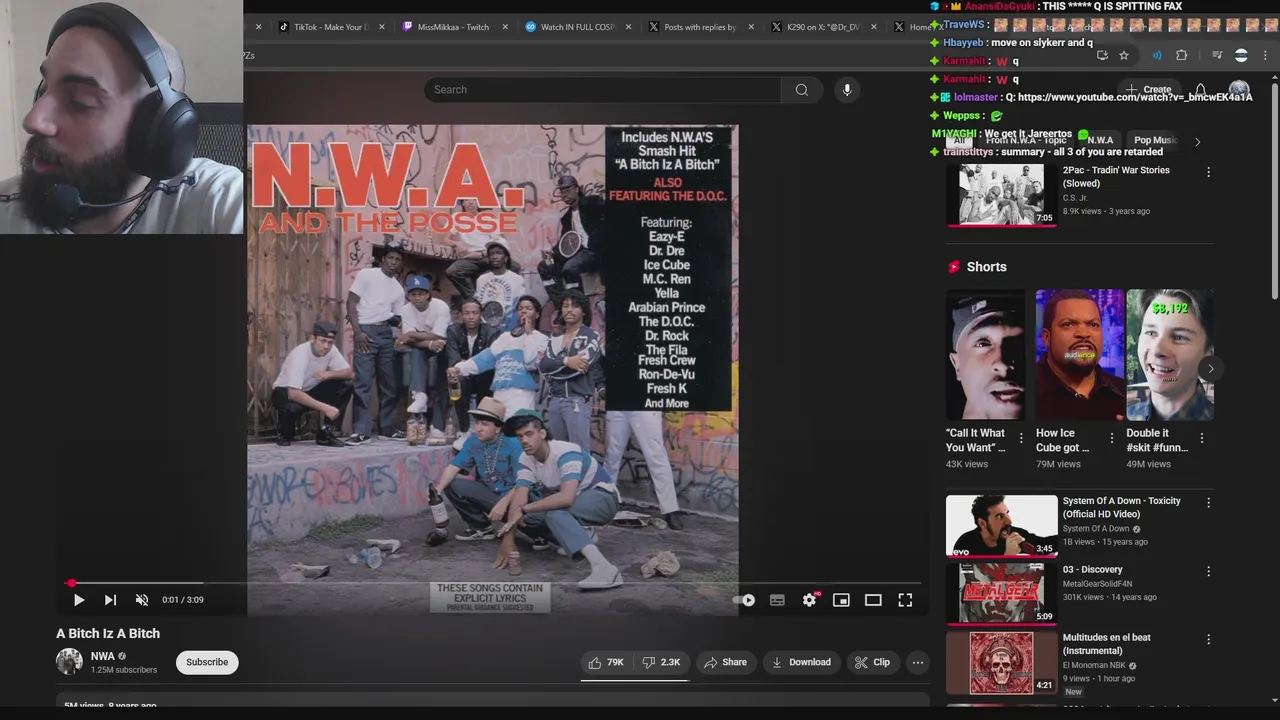Open the NWA channel name link
This screenshot has width=1280, height=720.
103,656
